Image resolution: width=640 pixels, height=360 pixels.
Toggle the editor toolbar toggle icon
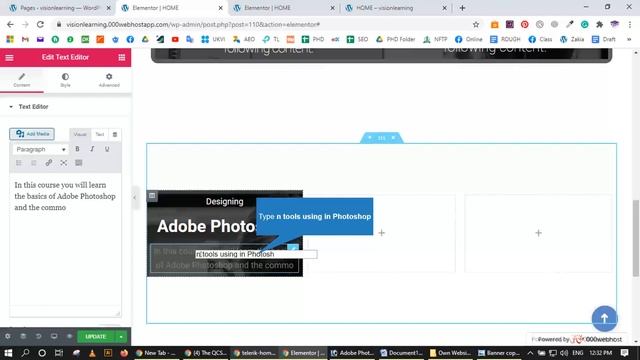79,163
